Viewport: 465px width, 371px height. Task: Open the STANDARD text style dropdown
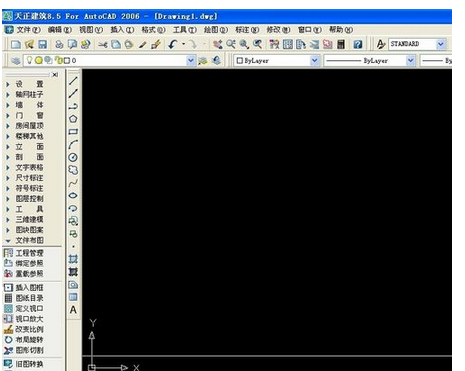pyautogui.click(x=441, y=44)
